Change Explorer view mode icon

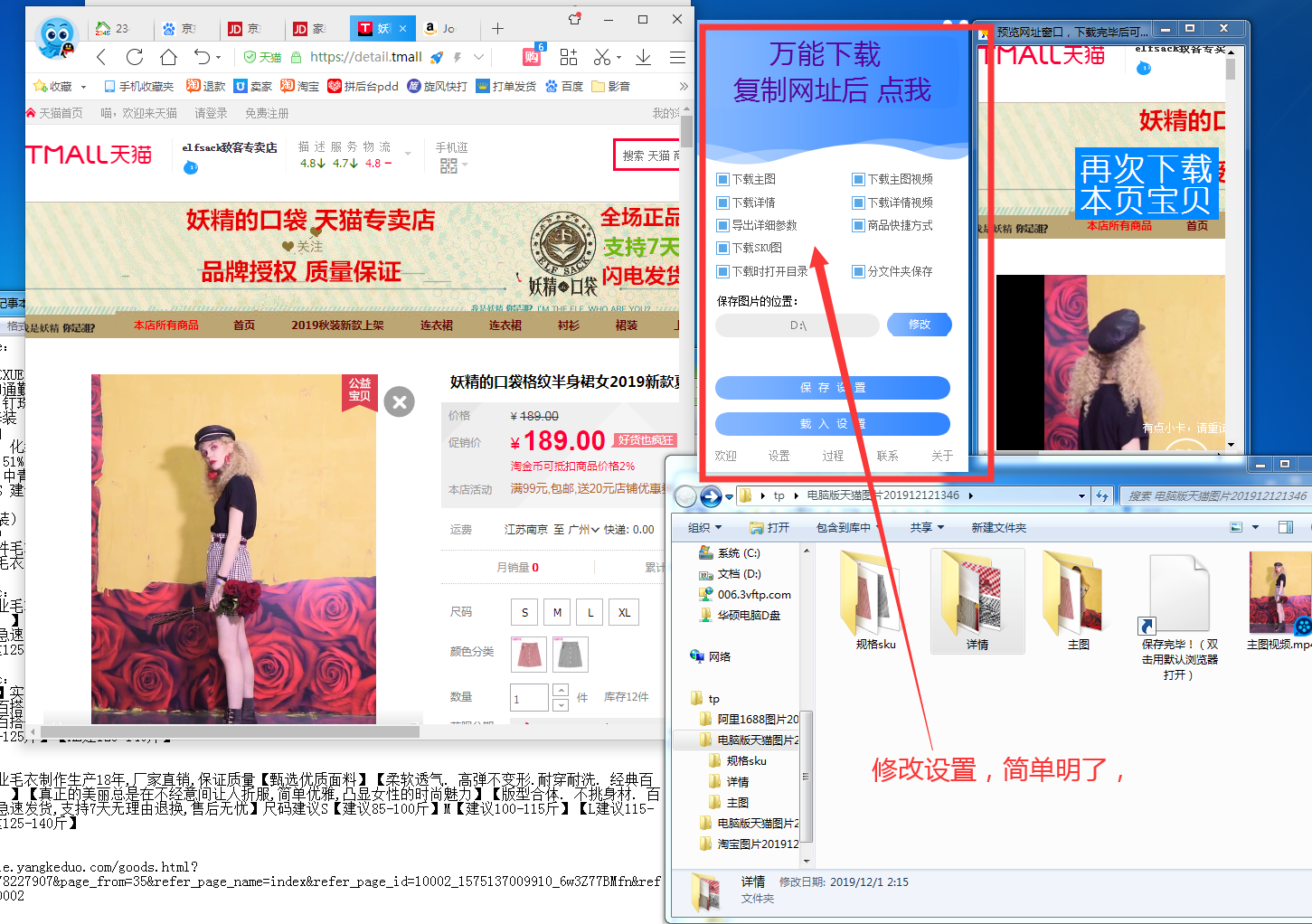click(1236, 527)
